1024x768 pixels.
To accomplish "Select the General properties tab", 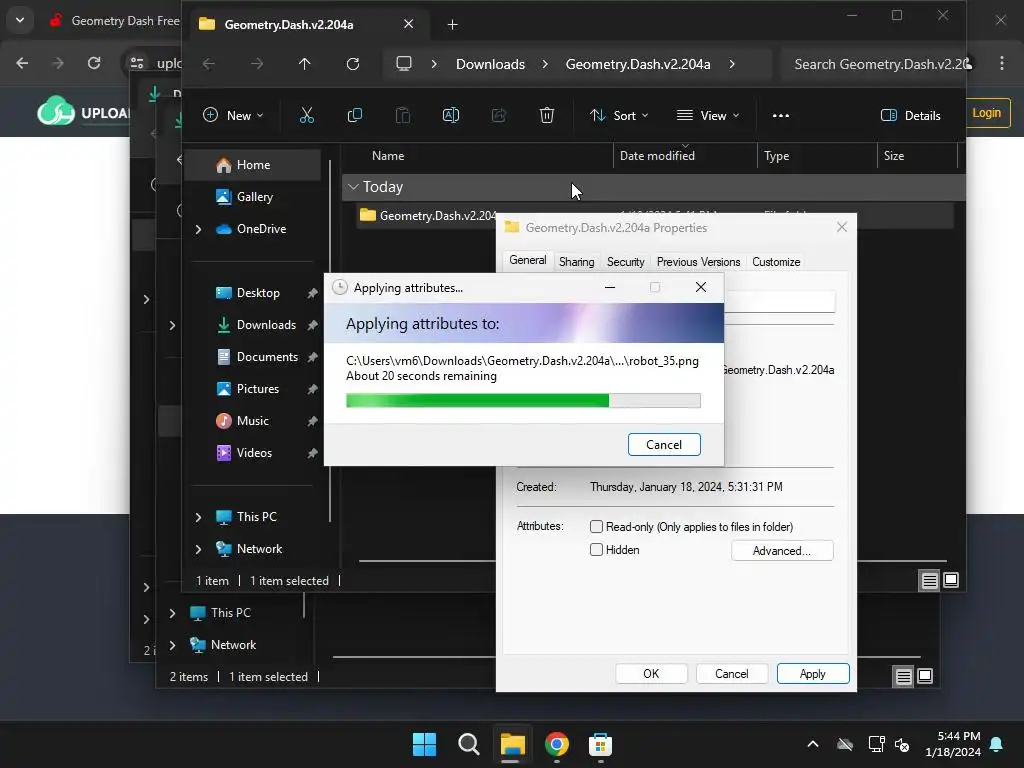I will (x=528, y=260).
